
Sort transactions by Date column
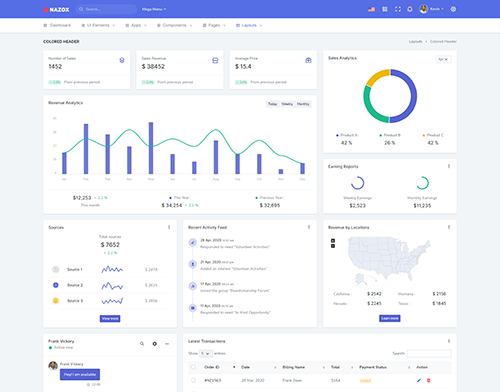click(258, 367)
